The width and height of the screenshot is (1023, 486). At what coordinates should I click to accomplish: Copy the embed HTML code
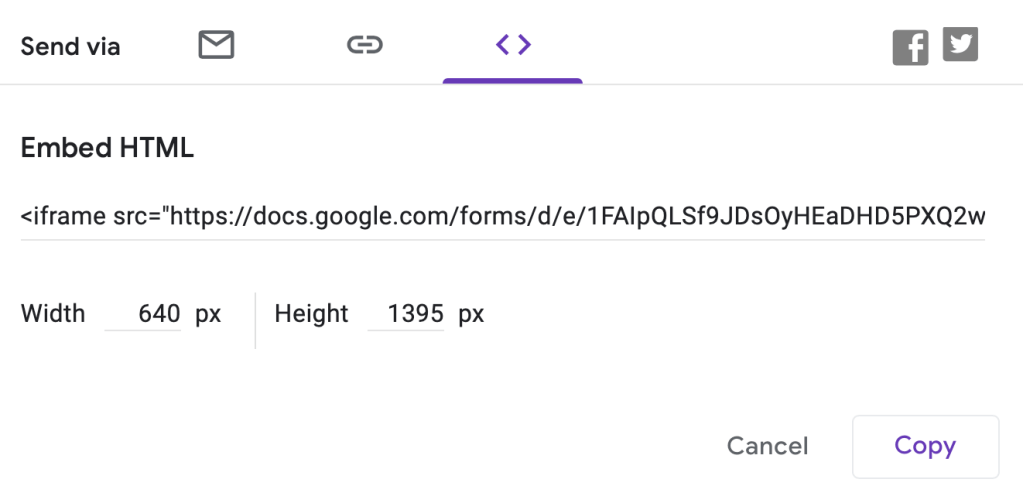[x=925, y=446]
